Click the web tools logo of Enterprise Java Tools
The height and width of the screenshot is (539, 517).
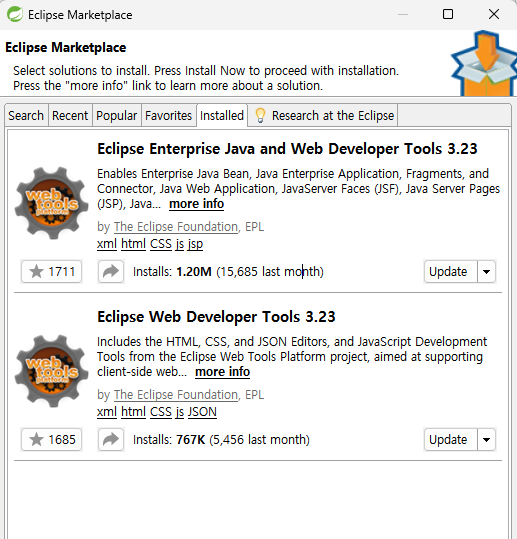pos(52,203)
